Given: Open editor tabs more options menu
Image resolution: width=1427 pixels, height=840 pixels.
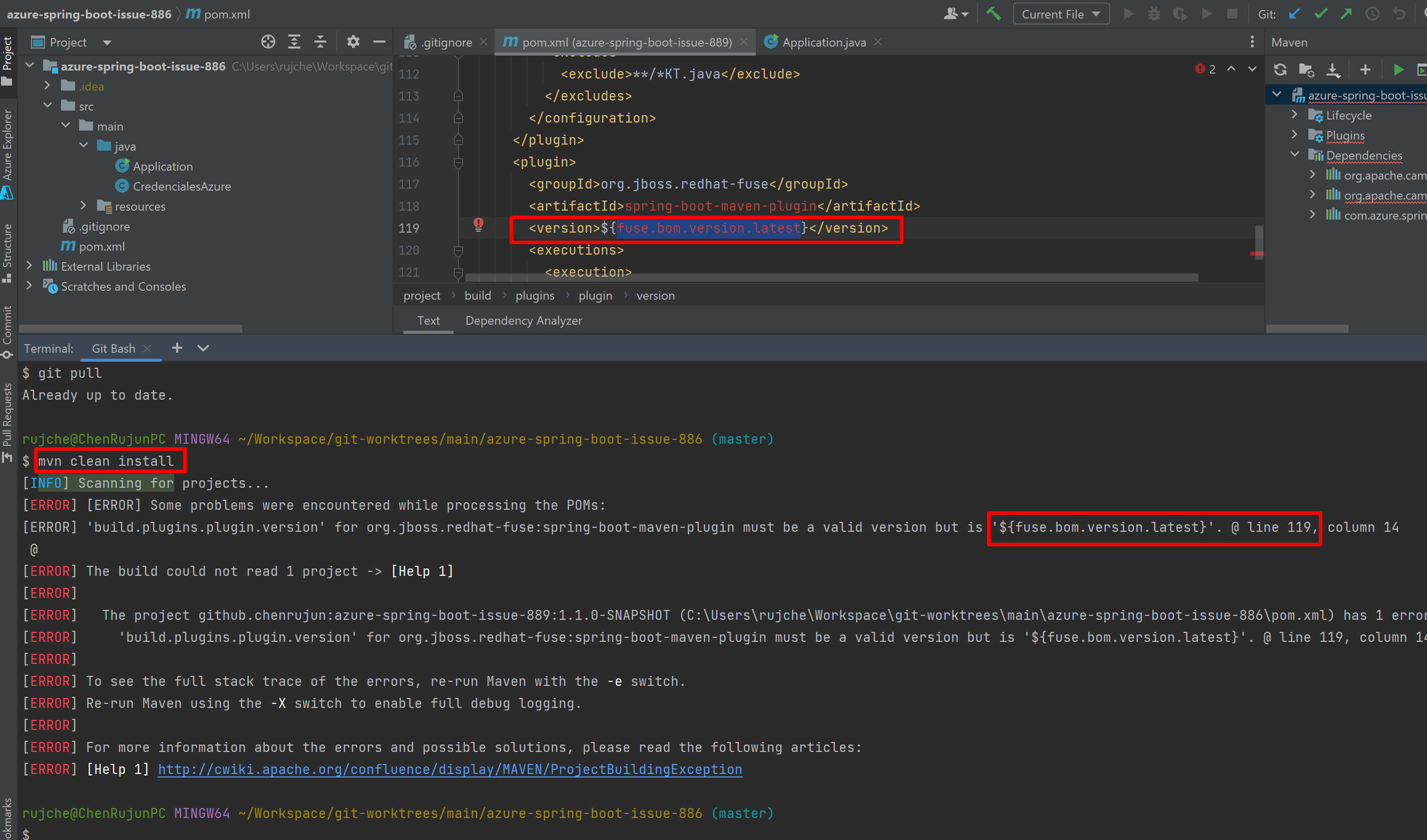Looking at the screenshot, I should 1251,42.
